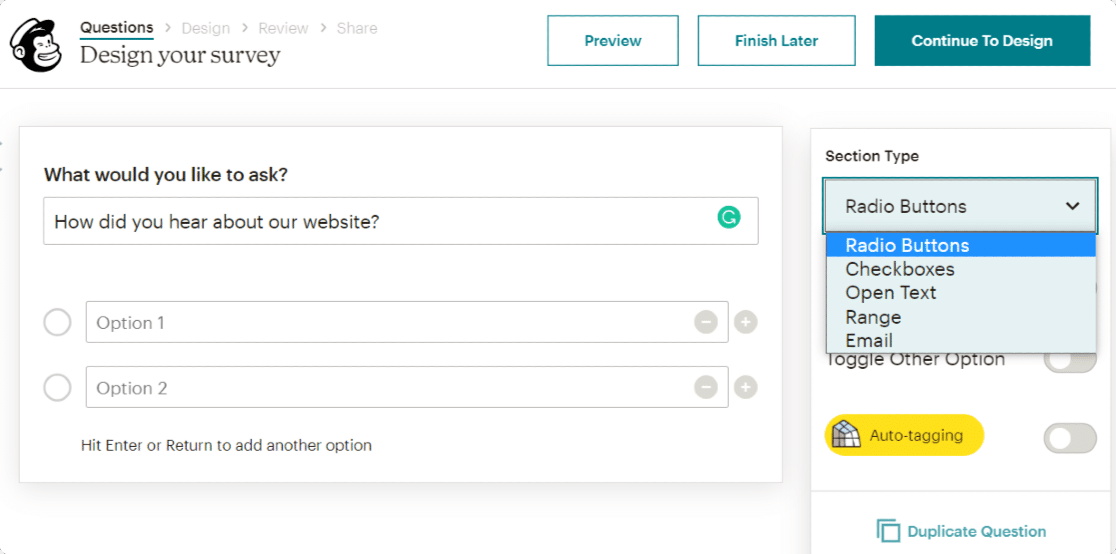
Task: Click the 'Toggle Other Option' label
Action: [915, 360]
